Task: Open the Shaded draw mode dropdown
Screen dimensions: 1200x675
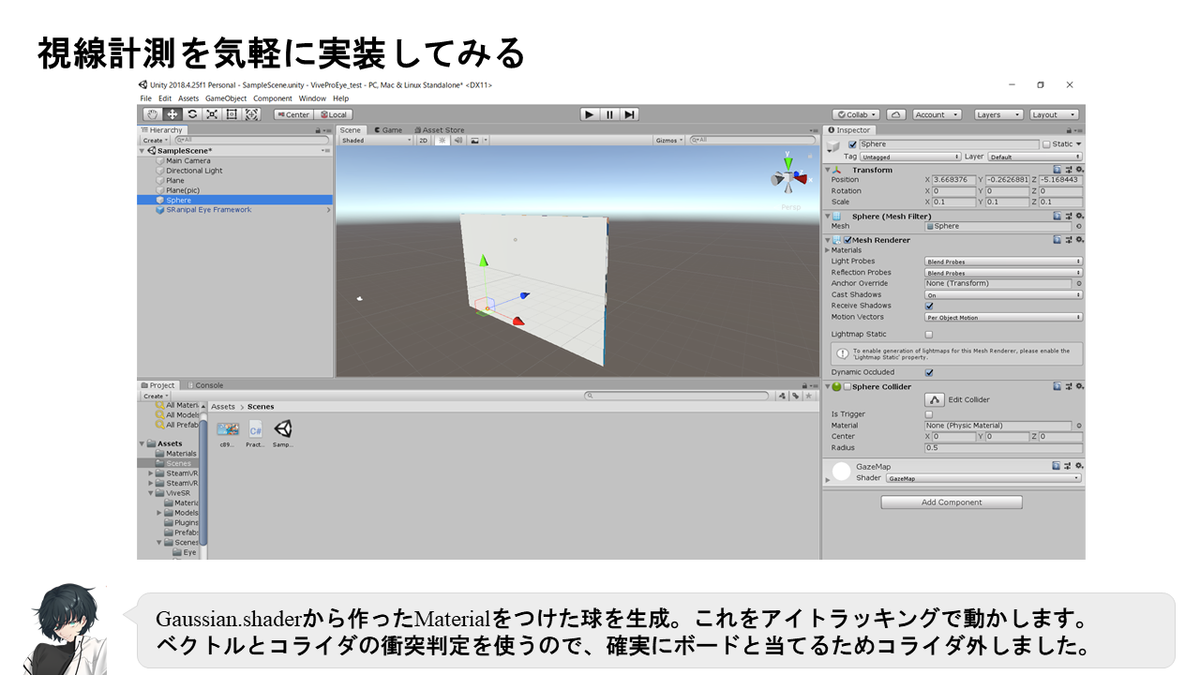Action: point(376,140)
